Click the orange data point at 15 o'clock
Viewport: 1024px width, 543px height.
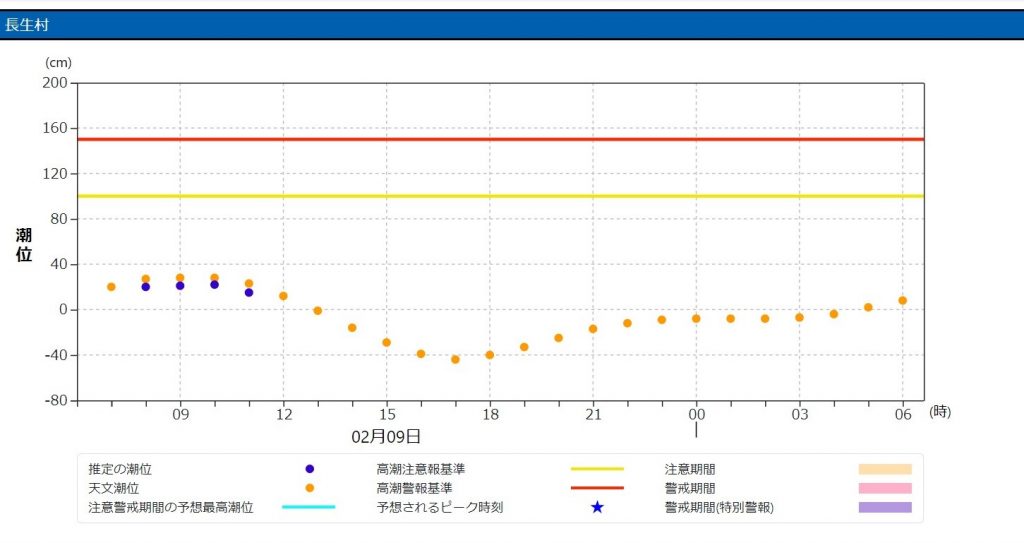(387, 342)
